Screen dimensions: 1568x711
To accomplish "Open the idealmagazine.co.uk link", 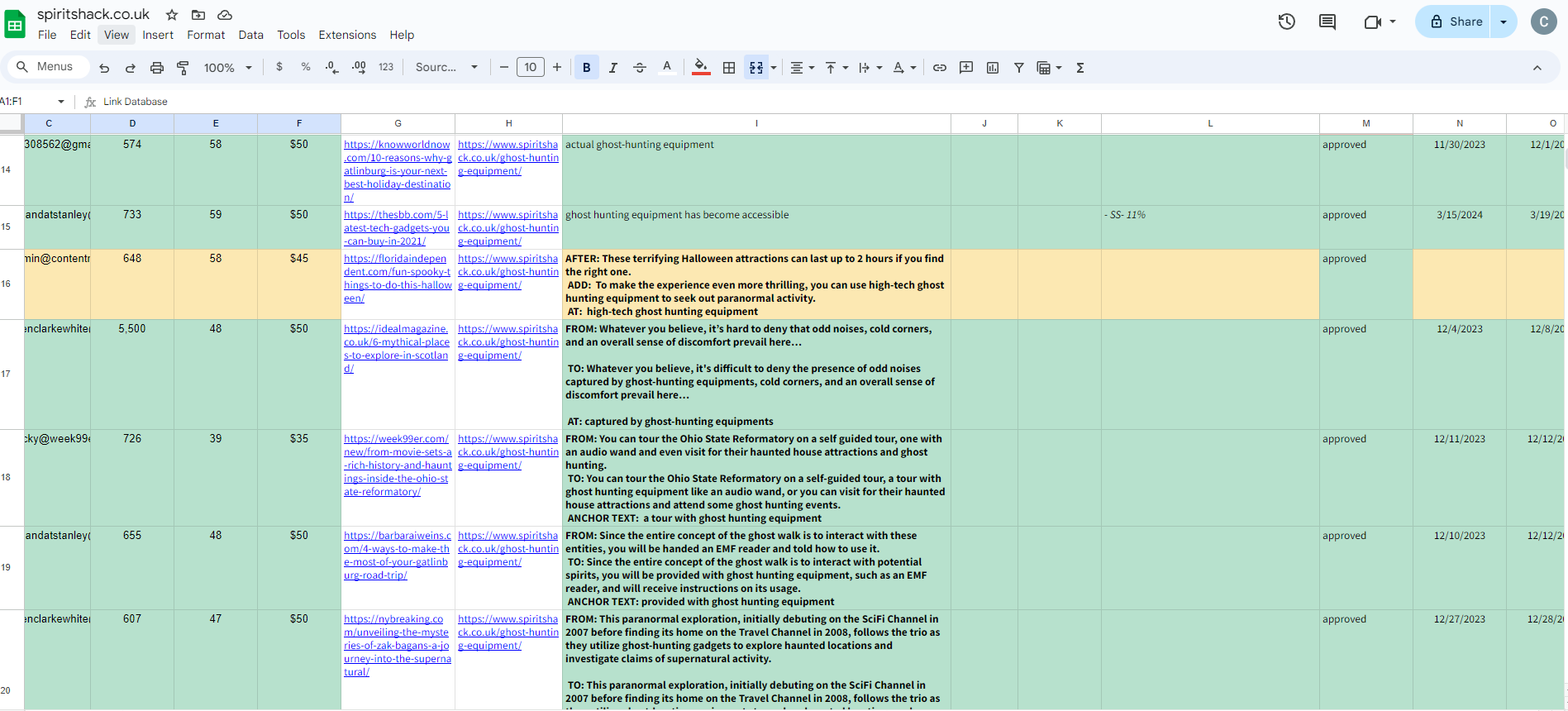I will pos(397,349).
